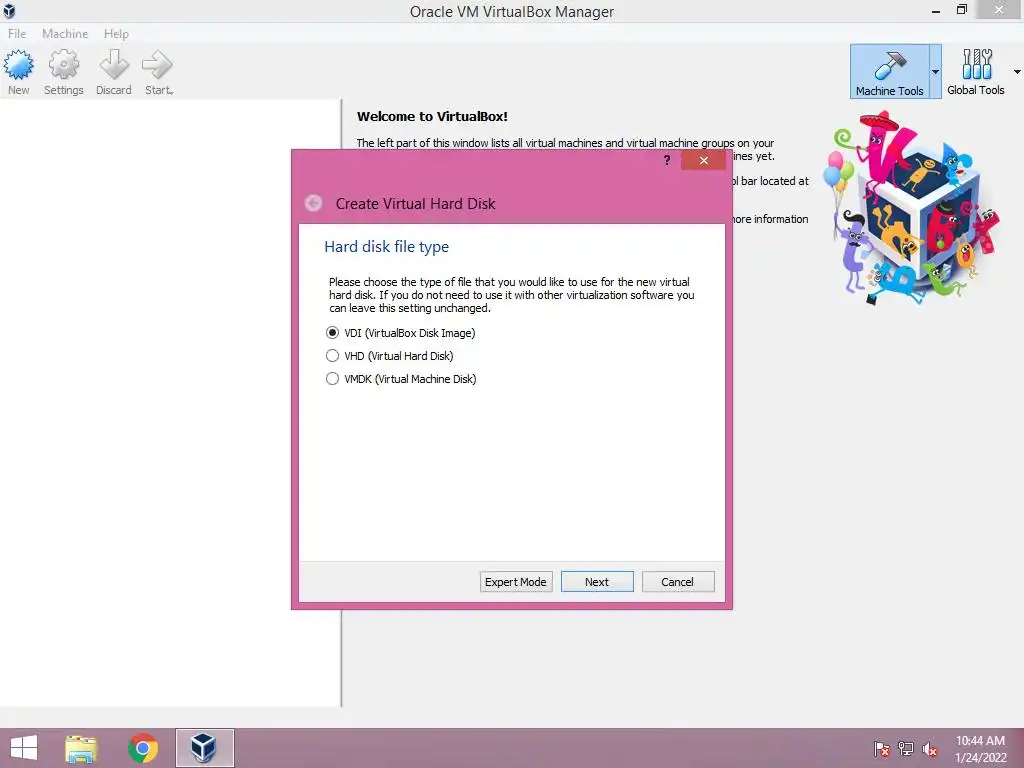This screenshot has width=1024, height=768.
Task: Minimize the VirtualBox Manager window
Action: [935, 10]
